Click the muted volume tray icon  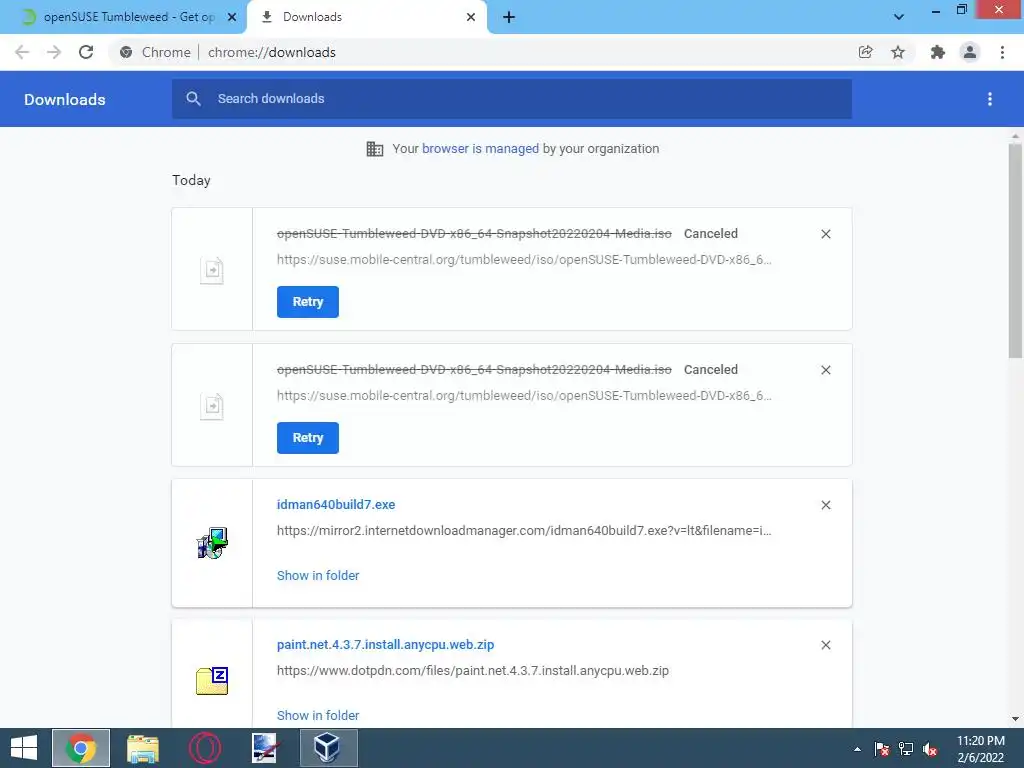[930, 749]
